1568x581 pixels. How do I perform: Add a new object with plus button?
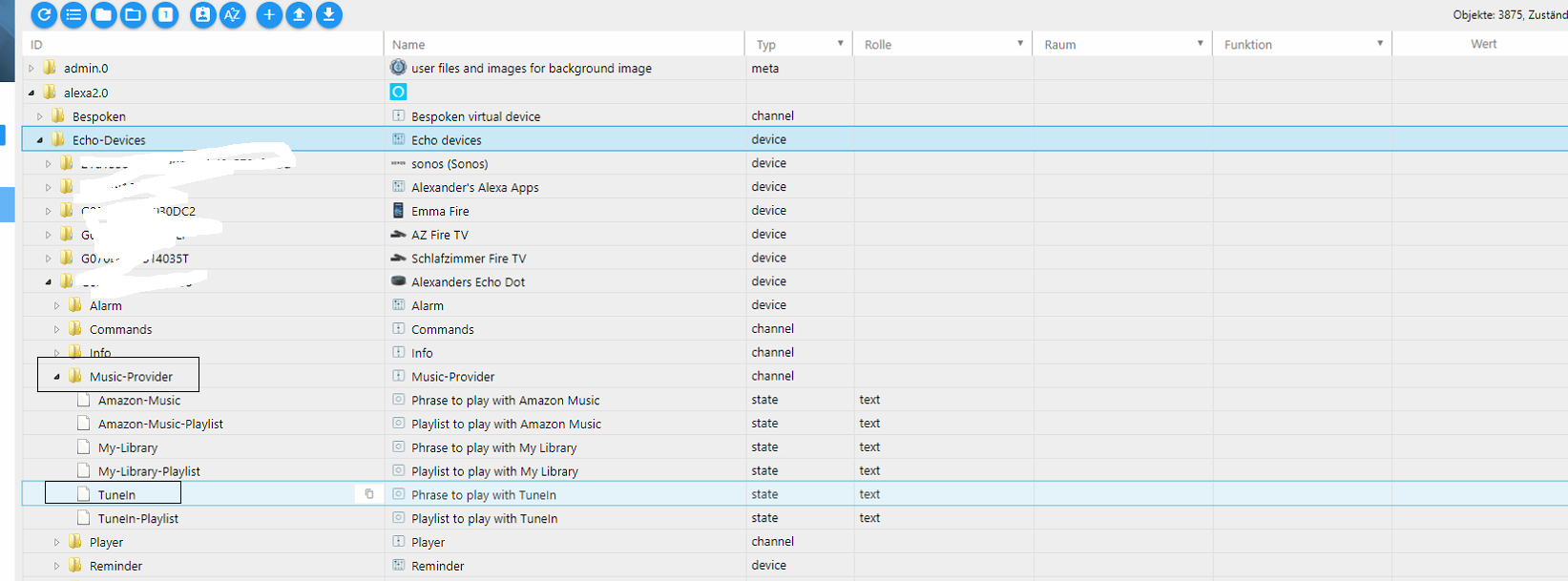(x=269, y=14)
